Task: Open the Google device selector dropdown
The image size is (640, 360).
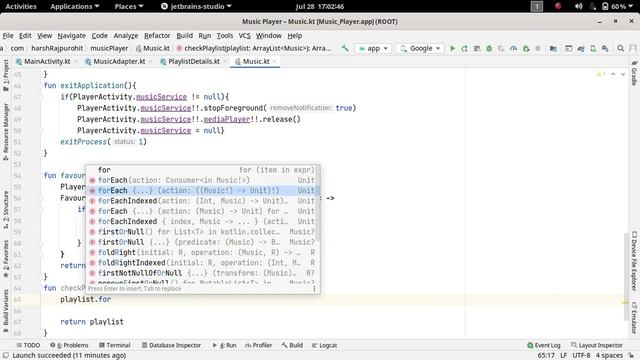Action: click(420, 48)
